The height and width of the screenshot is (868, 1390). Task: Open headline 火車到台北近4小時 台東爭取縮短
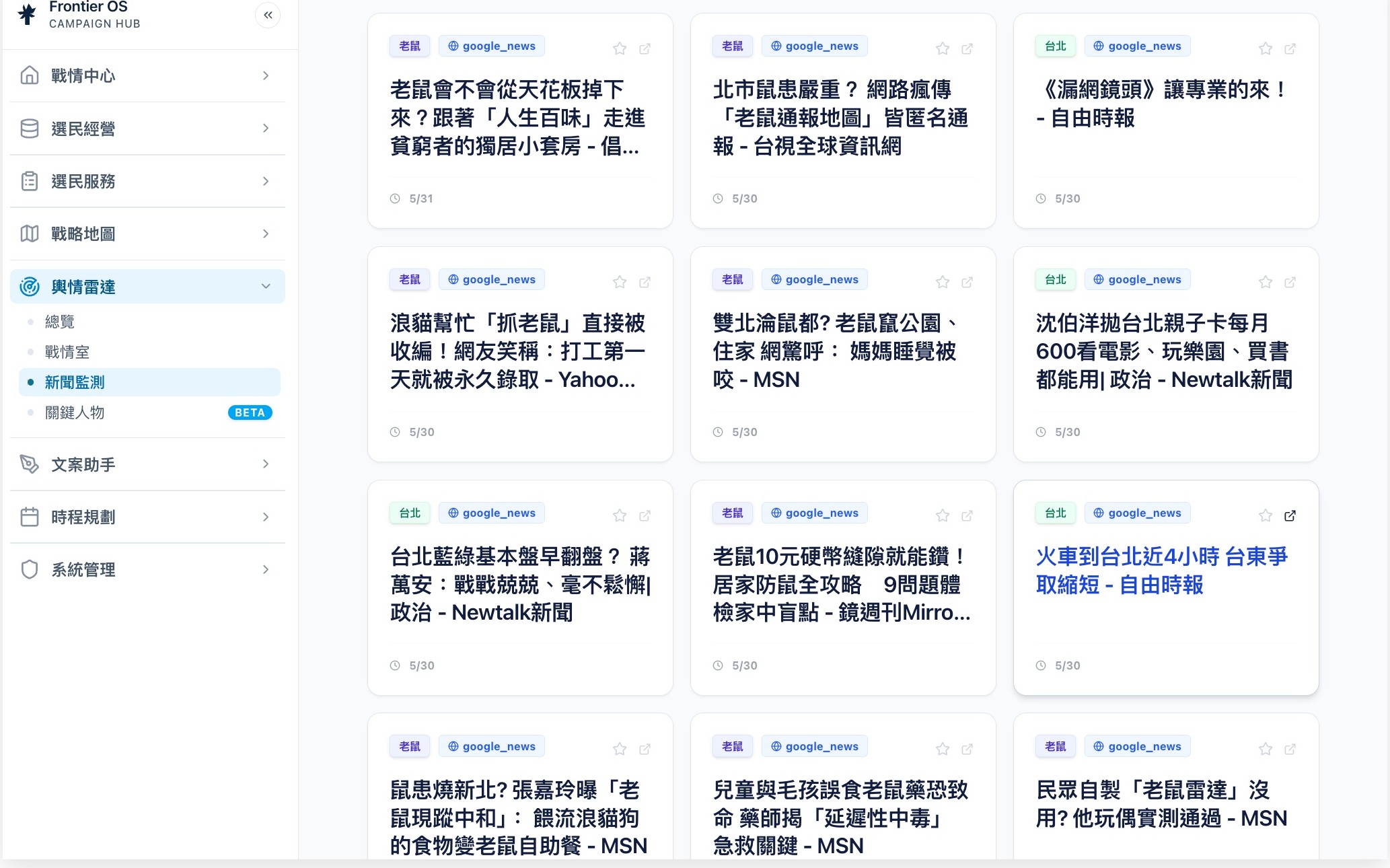click(1162, 571)
